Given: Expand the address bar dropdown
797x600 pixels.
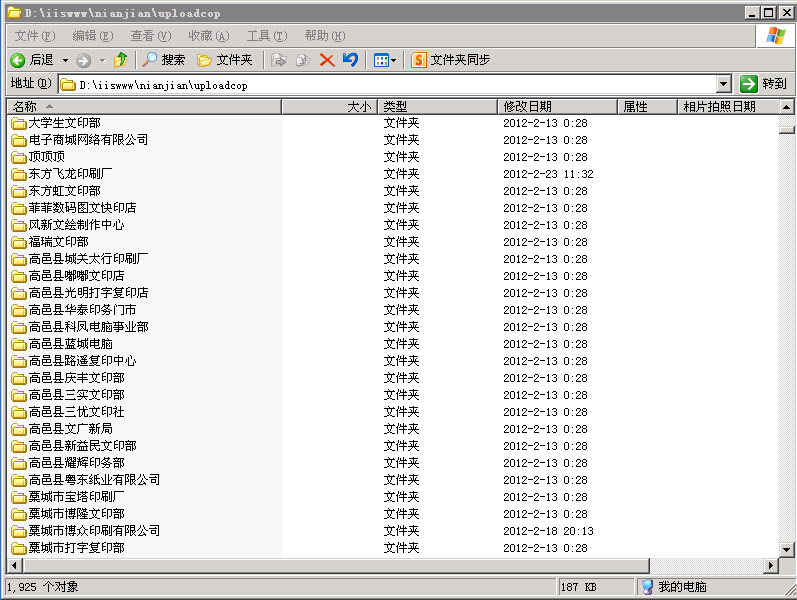Looking at the screenshot, I should (724, 84).
